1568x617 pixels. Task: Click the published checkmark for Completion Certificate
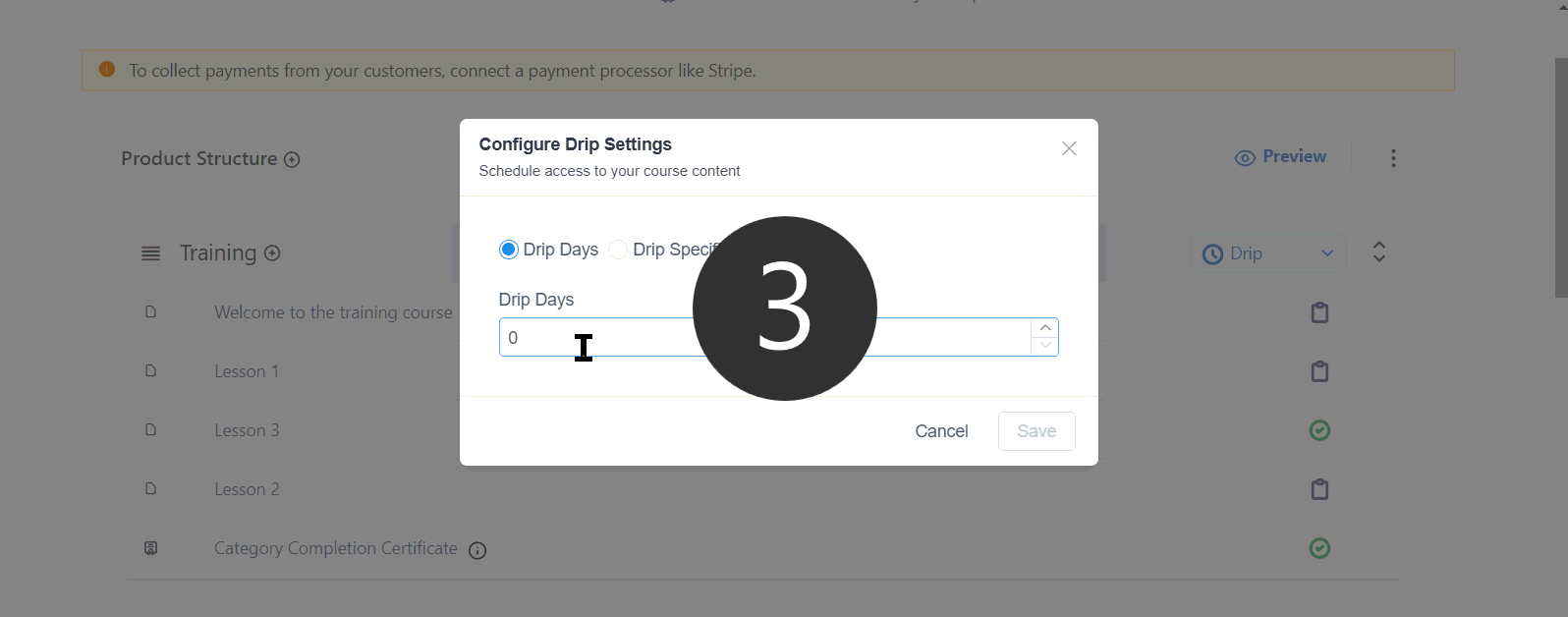1320,548
